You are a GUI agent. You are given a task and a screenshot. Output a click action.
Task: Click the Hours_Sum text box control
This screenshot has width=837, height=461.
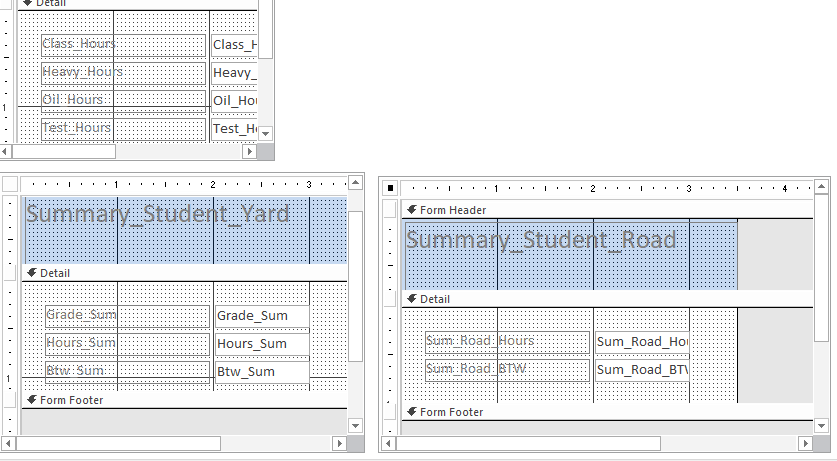point(262,344)
